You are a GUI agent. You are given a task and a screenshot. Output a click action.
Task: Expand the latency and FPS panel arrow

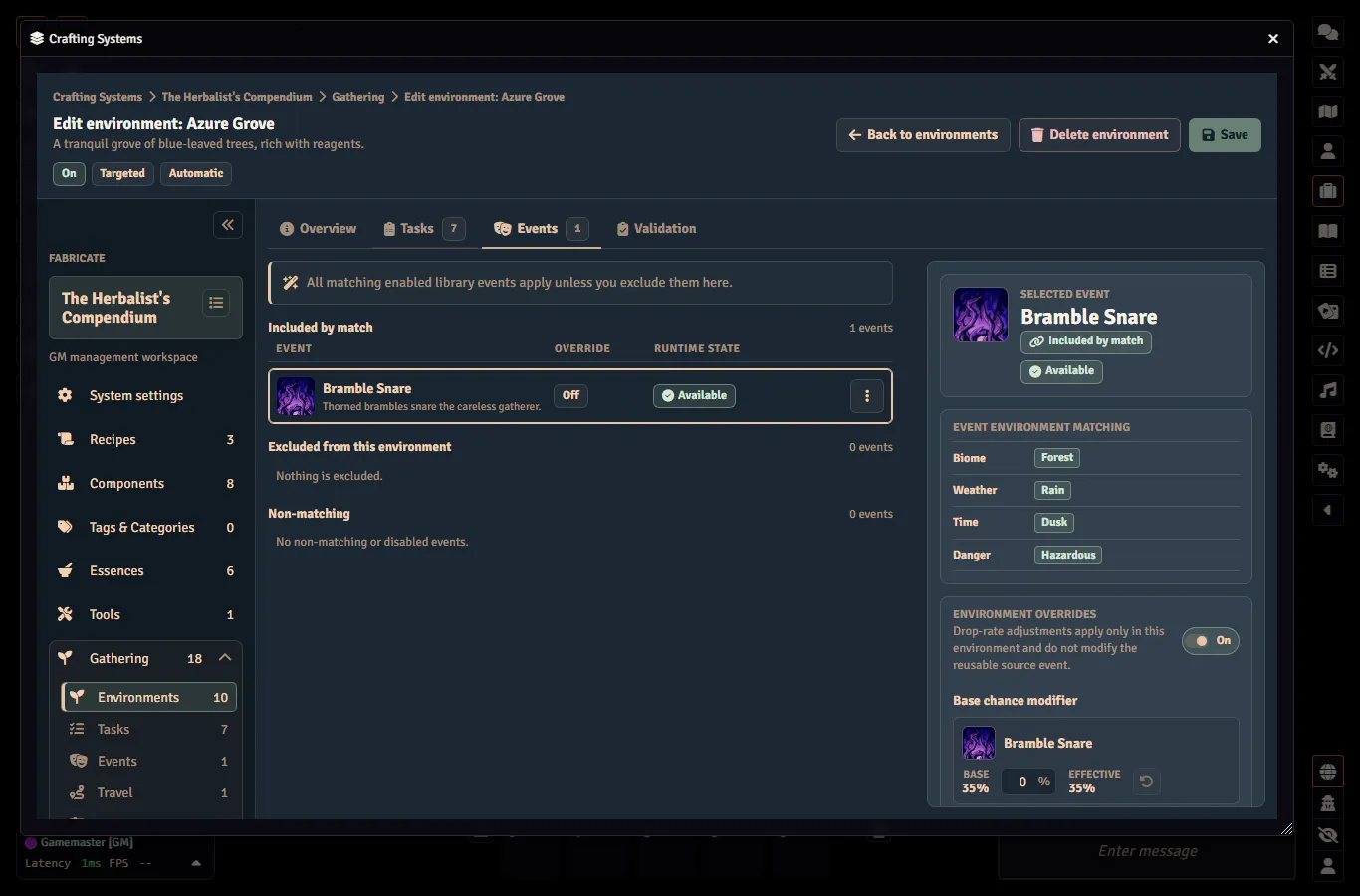pyautogui.click(x=196, y=863)
